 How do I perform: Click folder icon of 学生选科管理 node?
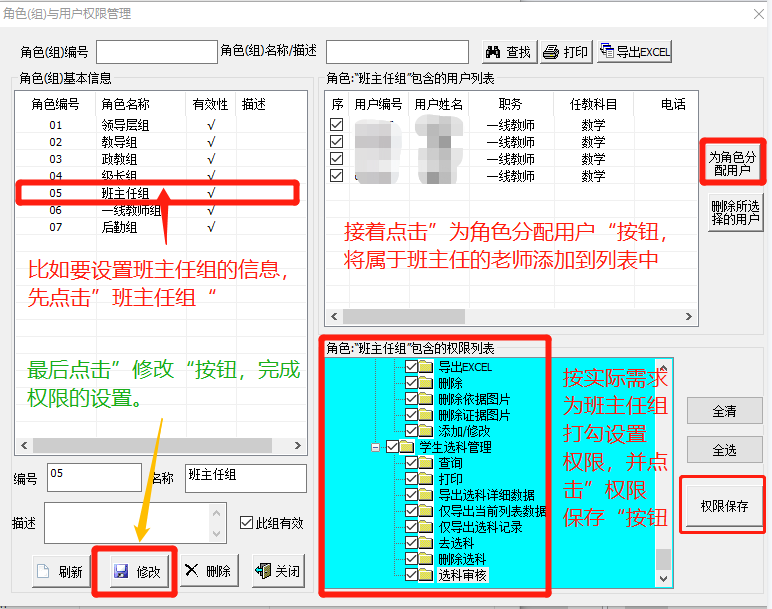[x=407, y=447]
